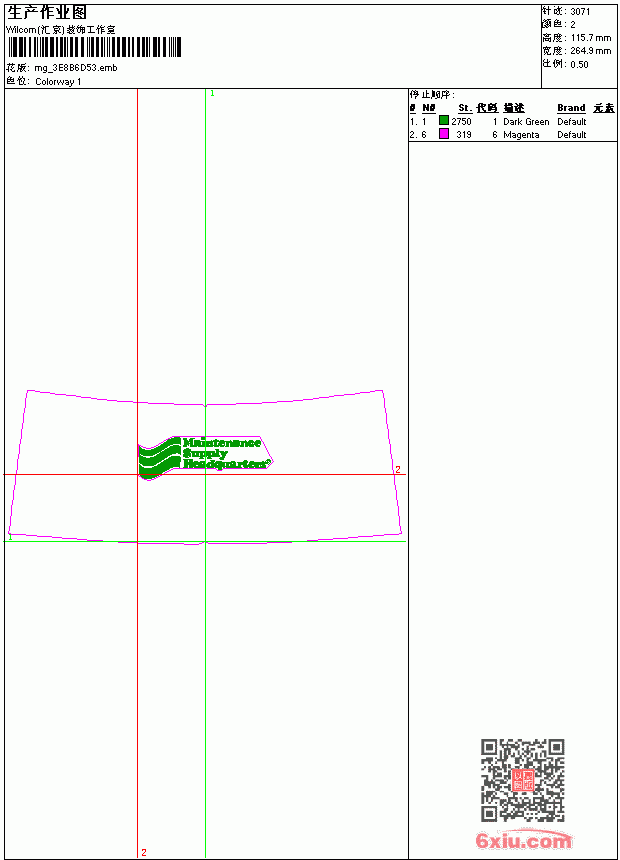The height and width of the screenshot is (860, 620).
Task: Select the red seal stamp inside QR code
Action: pos(523,780)
